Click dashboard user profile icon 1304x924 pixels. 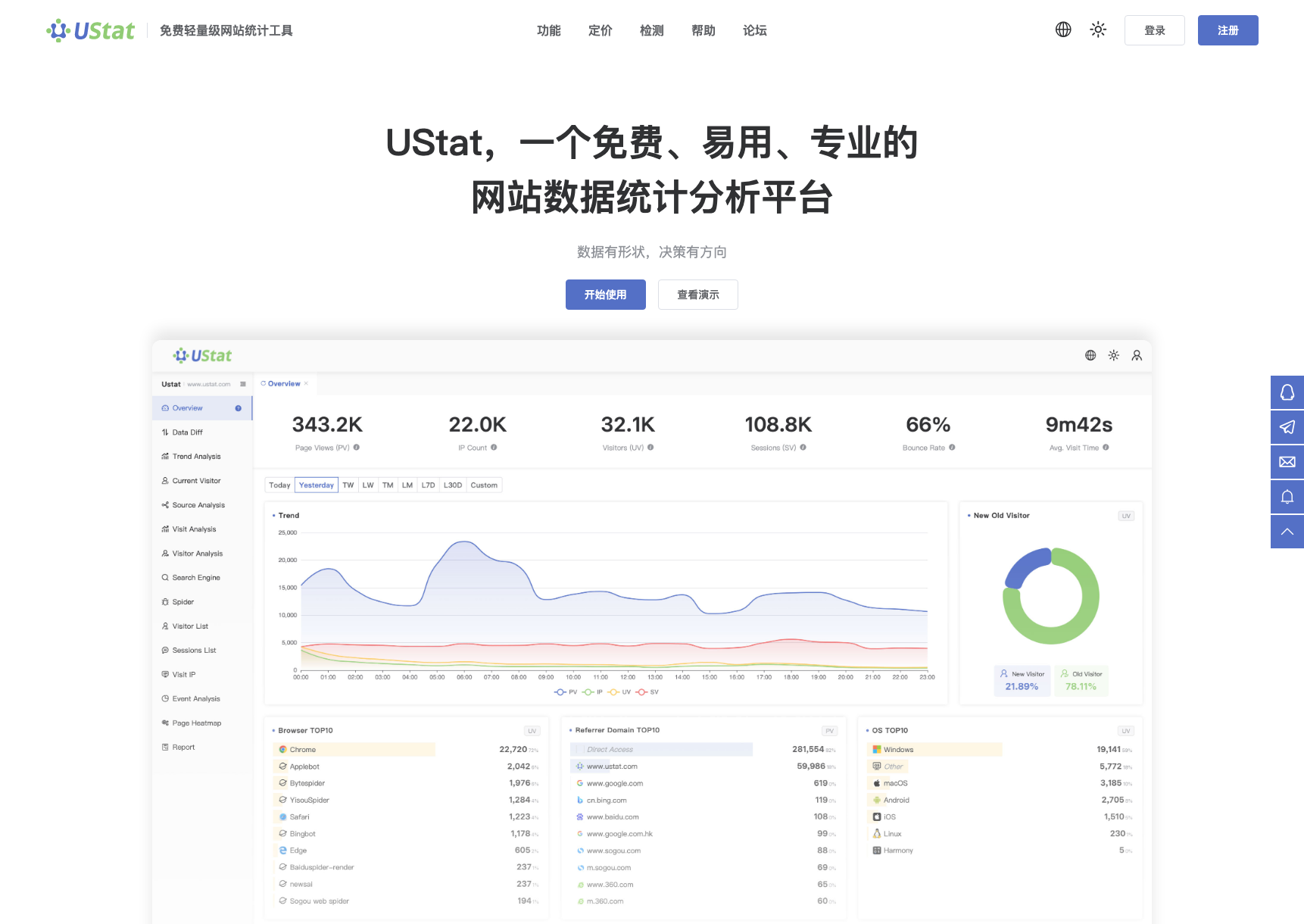pos(1137,355)
